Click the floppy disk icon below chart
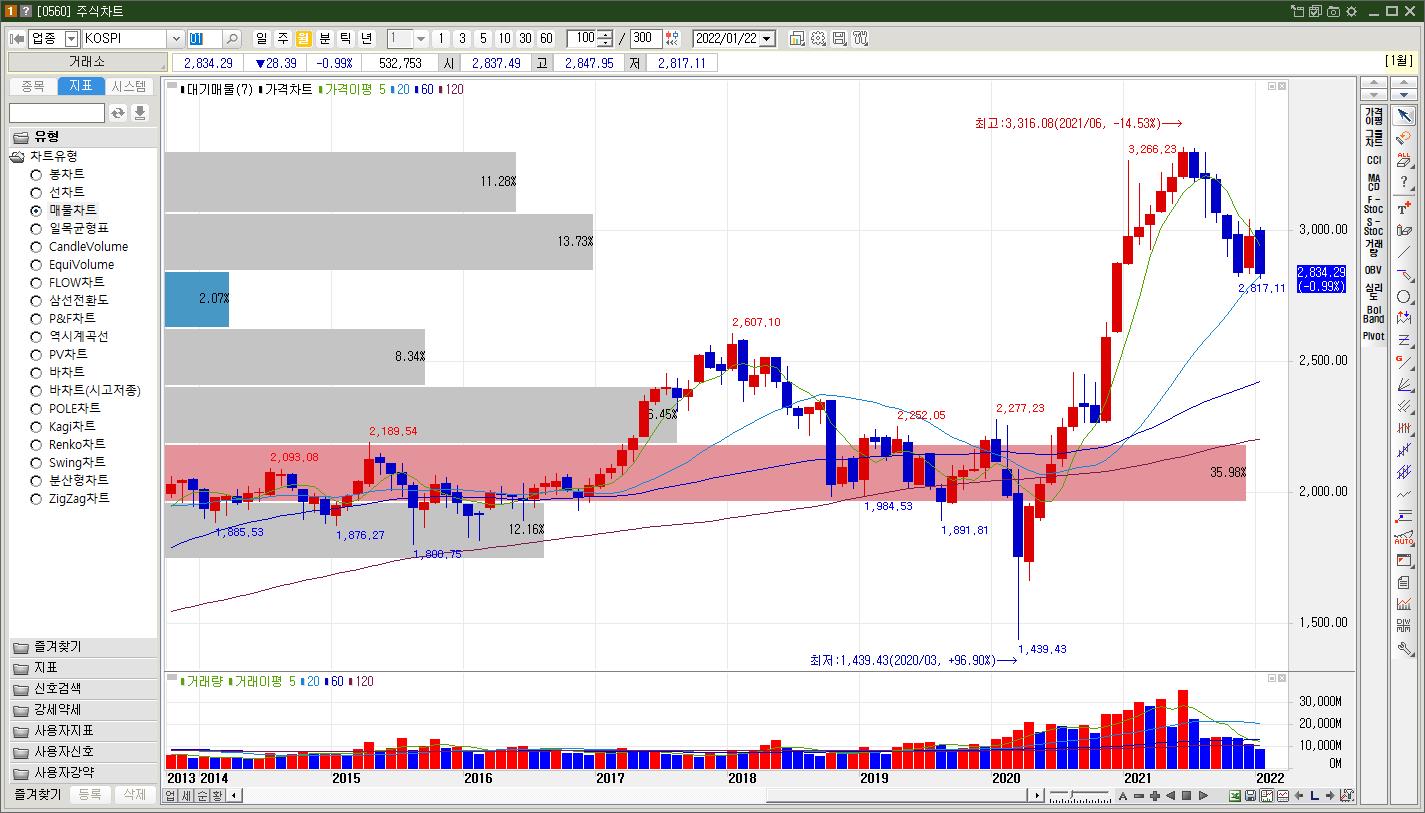The height and width of the screenshot is (813, 1425). click(1251, 796)
